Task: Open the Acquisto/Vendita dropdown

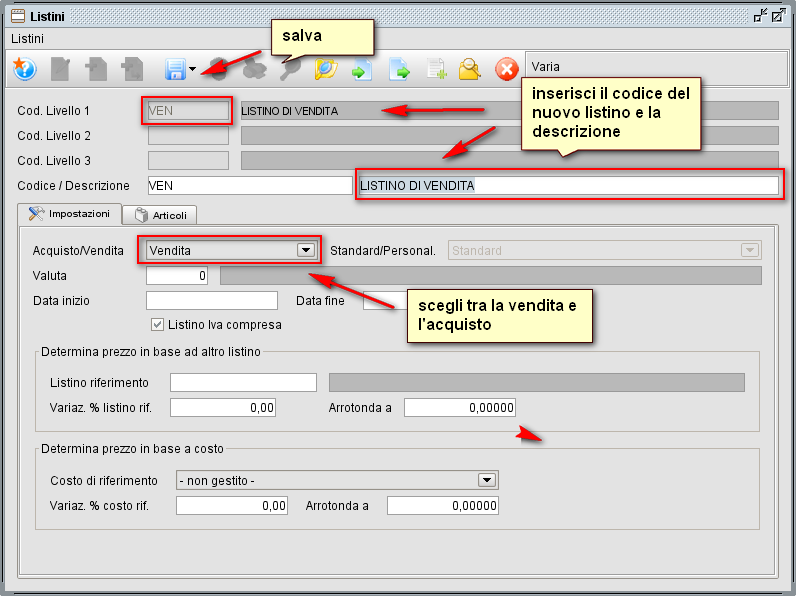Action: [231, 250]
